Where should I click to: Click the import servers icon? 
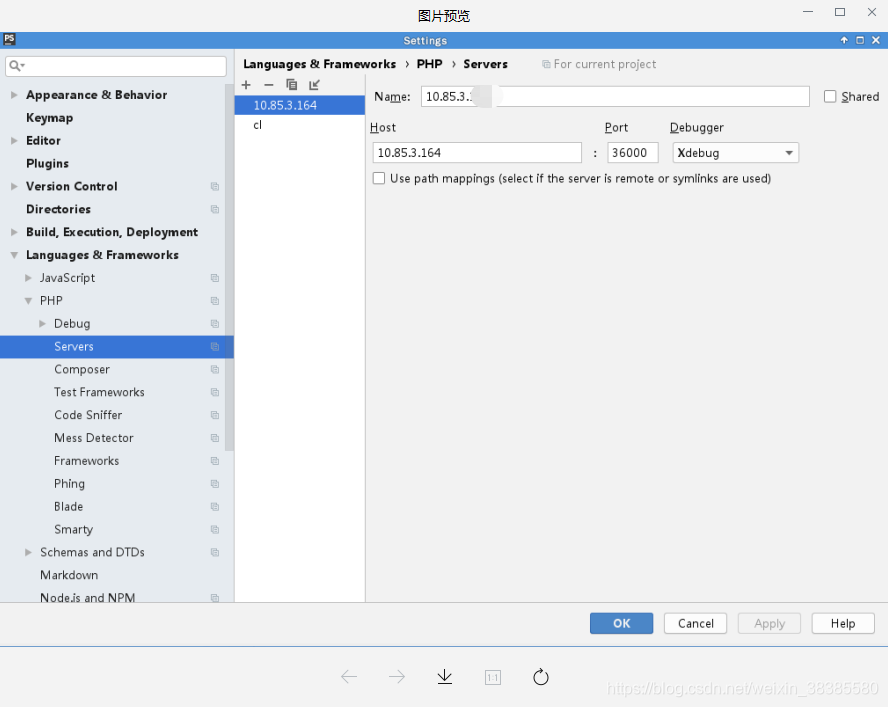coord(314,85)
